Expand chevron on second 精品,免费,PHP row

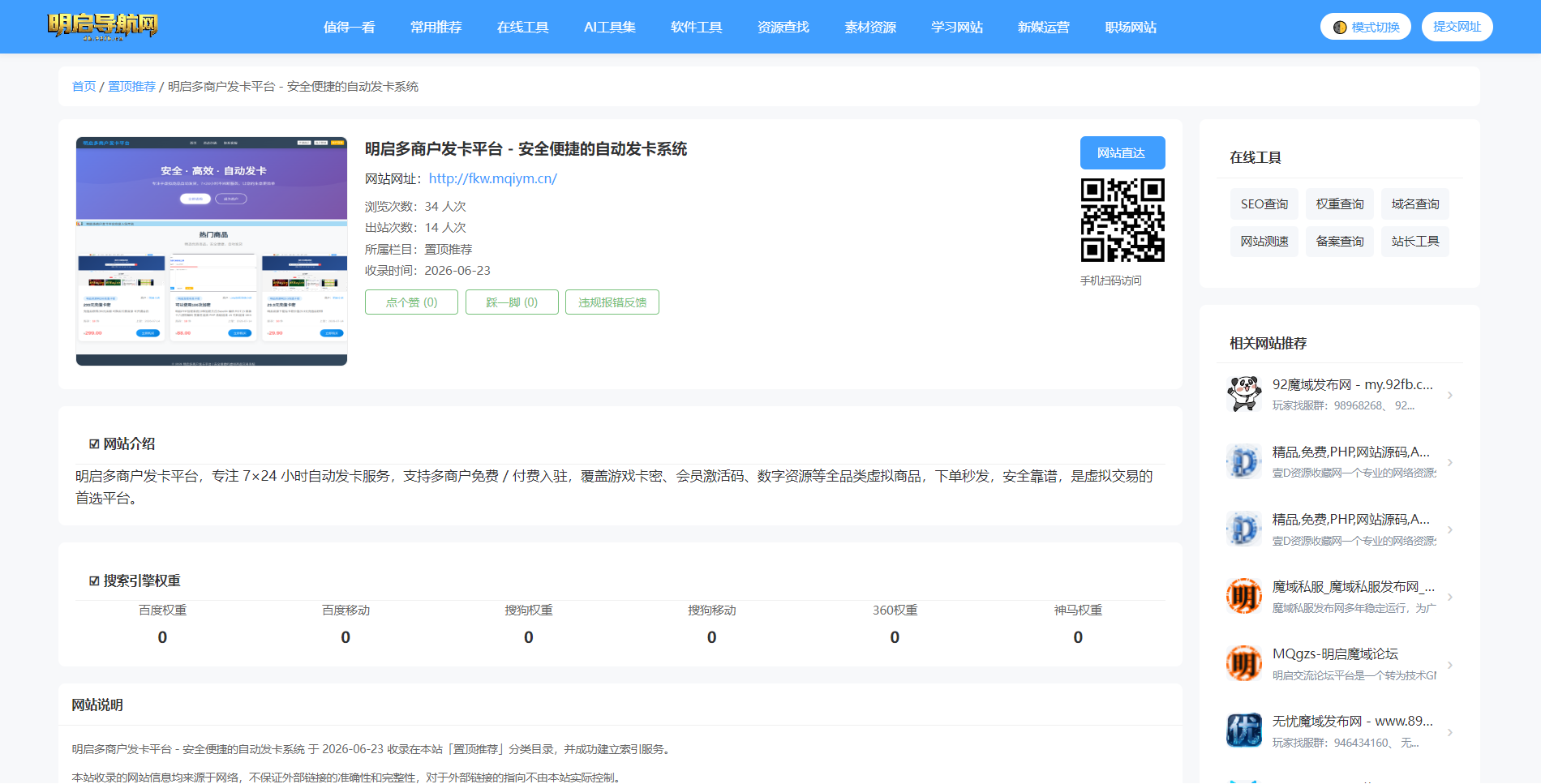[1450, 529]
